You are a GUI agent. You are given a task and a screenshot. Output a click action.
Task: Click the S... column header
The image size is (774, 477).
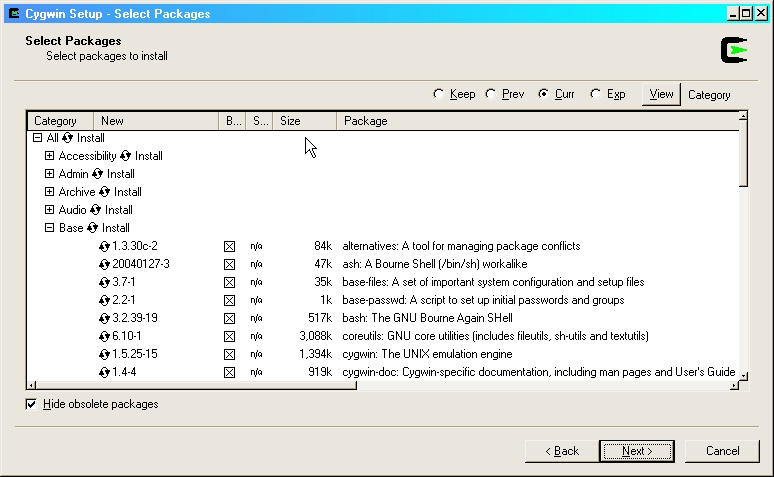point(259,121)
